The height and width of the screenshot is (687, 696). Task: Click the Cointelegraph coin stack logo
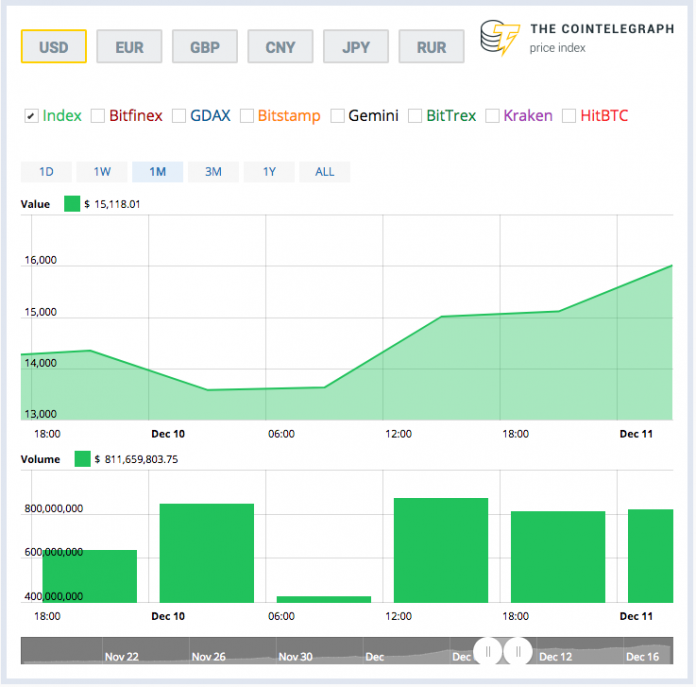500,38
